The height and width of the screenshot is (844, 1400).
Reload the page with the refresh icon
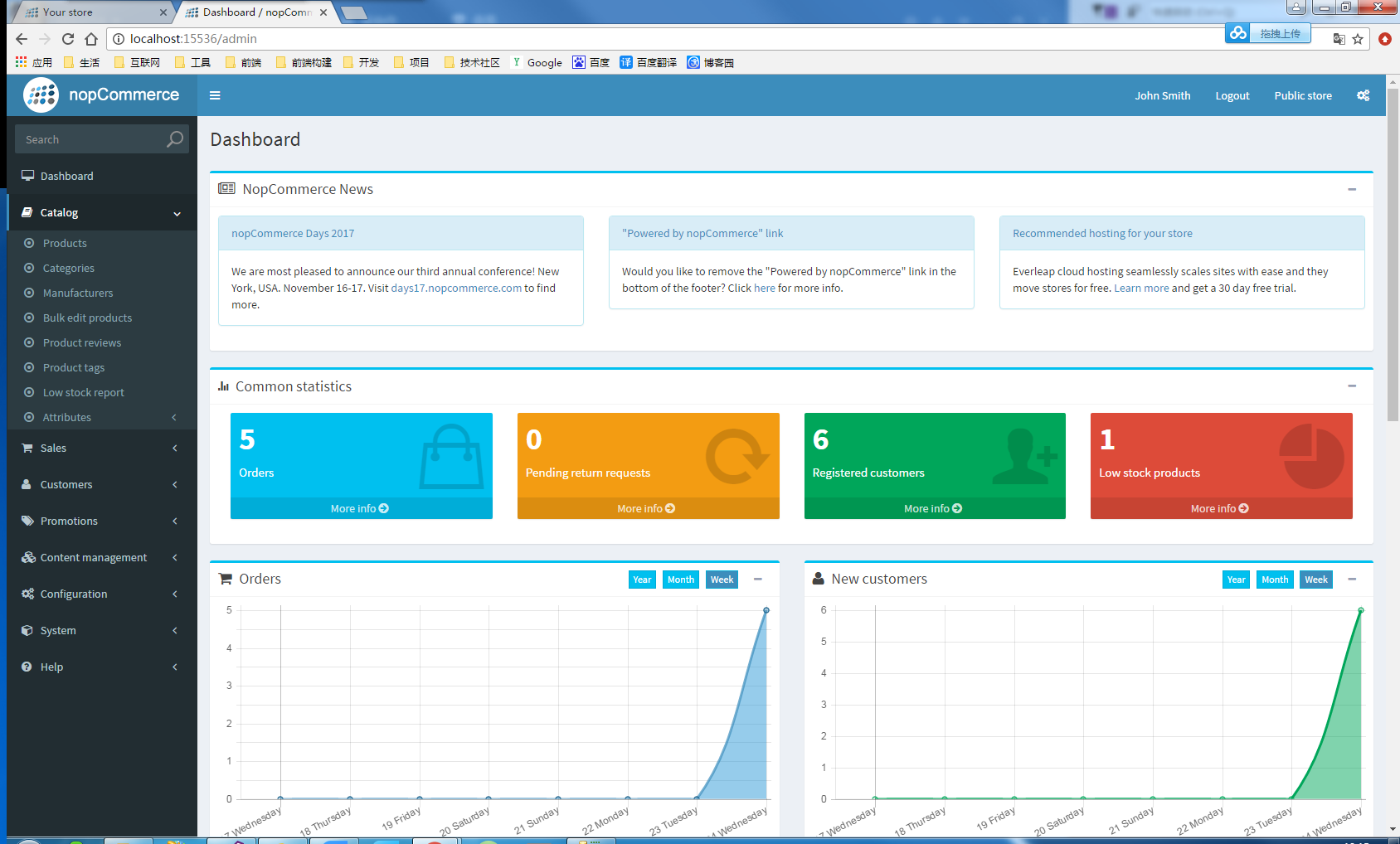[x=68, y=39]
